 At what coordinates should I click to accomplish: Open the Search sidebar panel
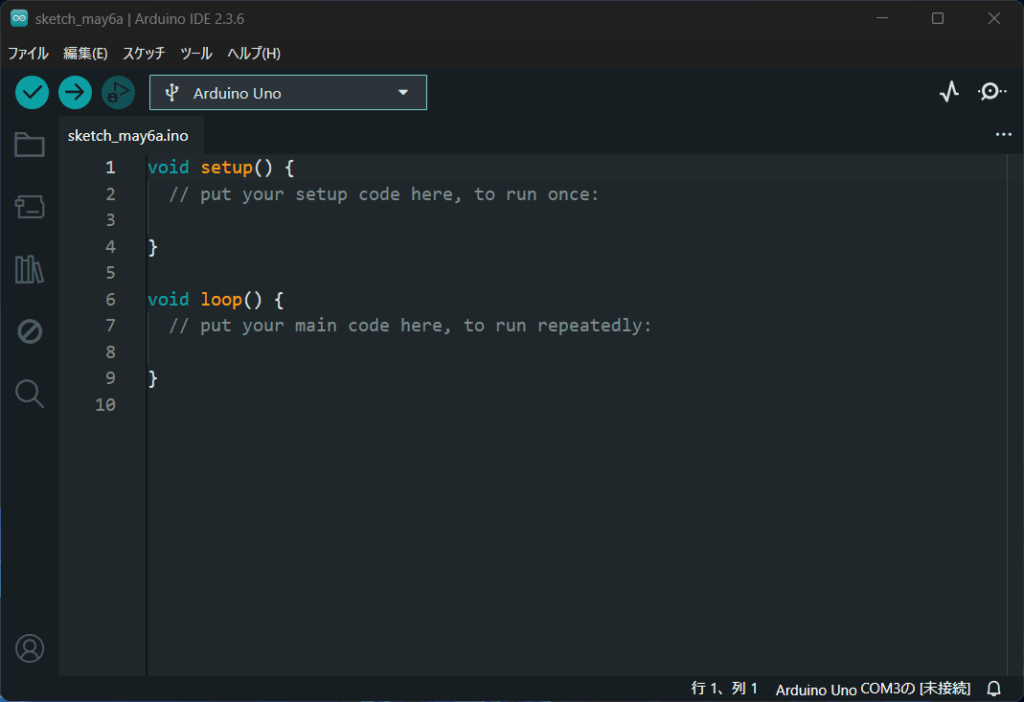pos(29,394)
